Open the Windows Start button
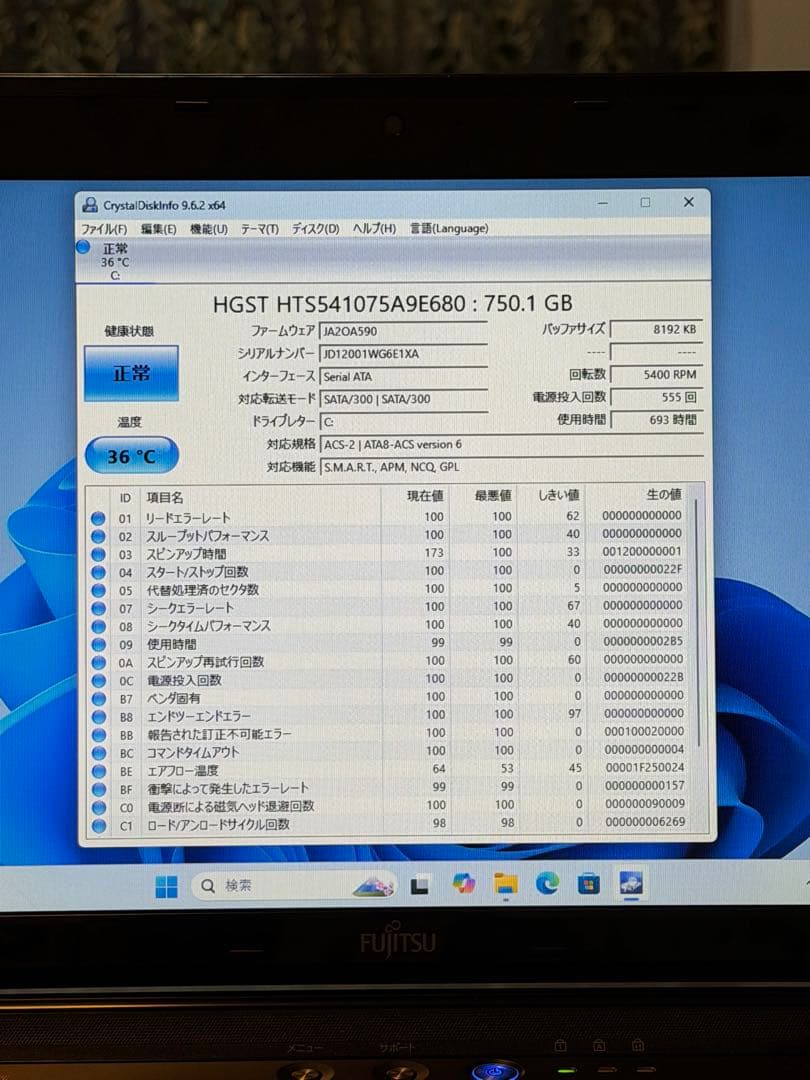The height and width of the screenshot is (1080, 810). pyautogui.click(x=166, y=886)
